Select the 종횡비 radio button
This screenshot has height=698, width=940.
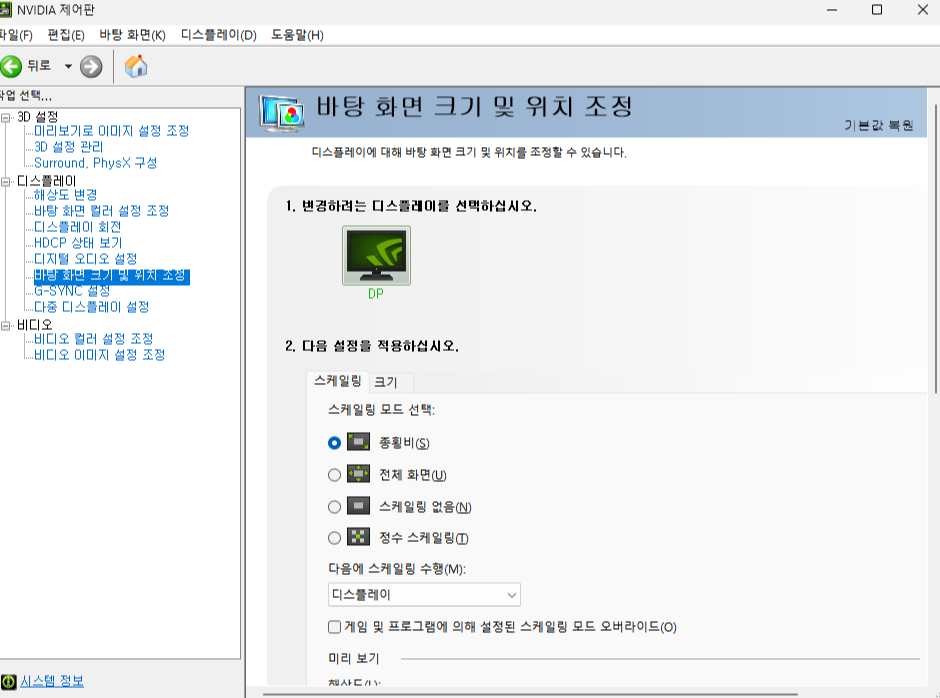[x=335, y=443]
